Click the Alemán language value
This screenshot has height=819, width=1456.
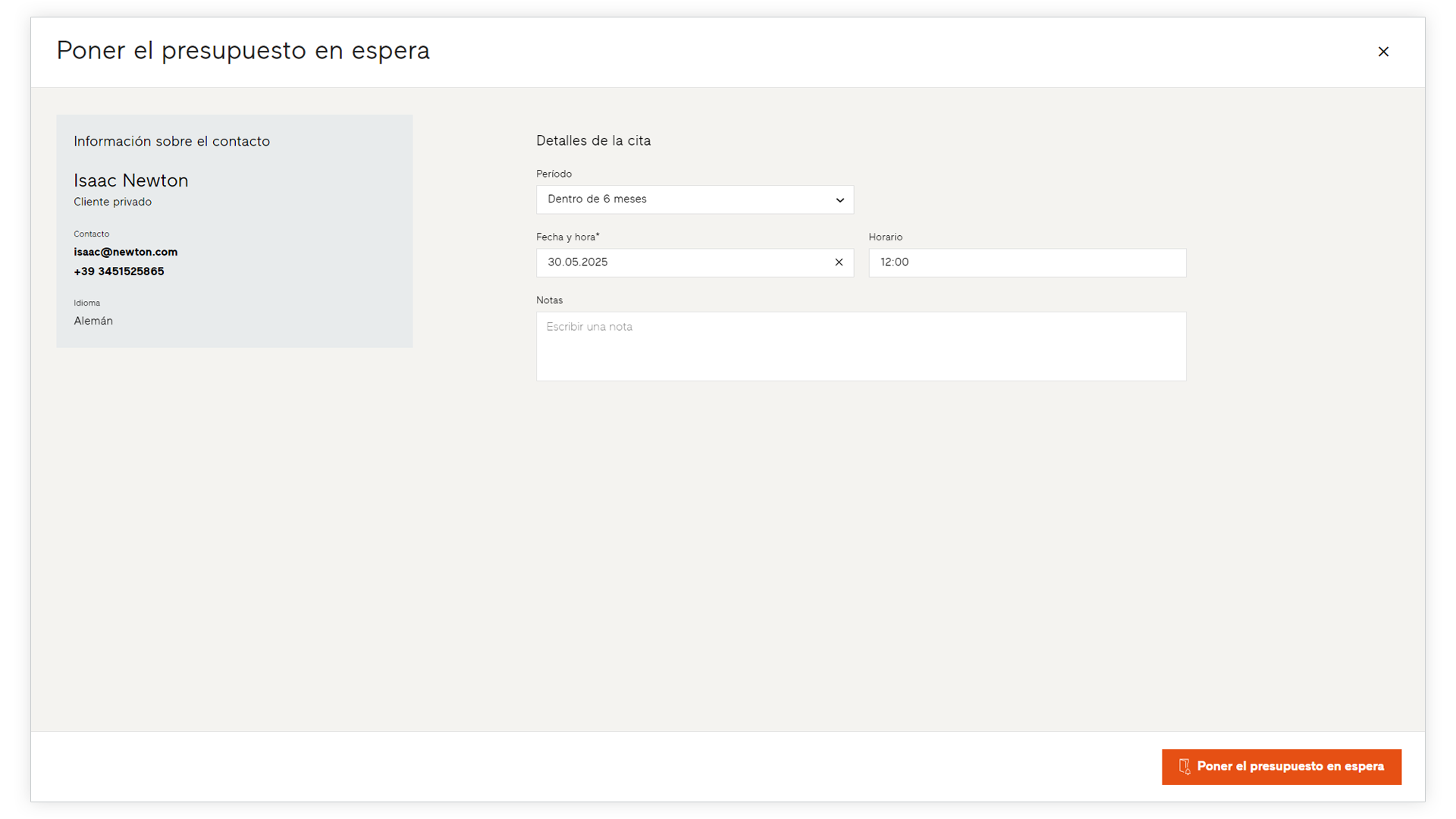[93, 321]
